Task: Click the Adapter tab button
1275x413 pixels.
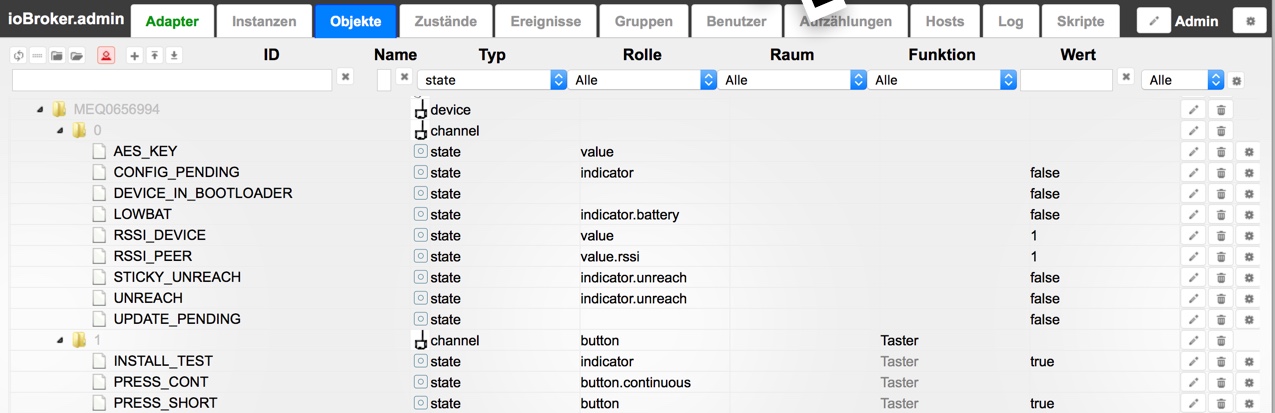Action: click(172, 21)
